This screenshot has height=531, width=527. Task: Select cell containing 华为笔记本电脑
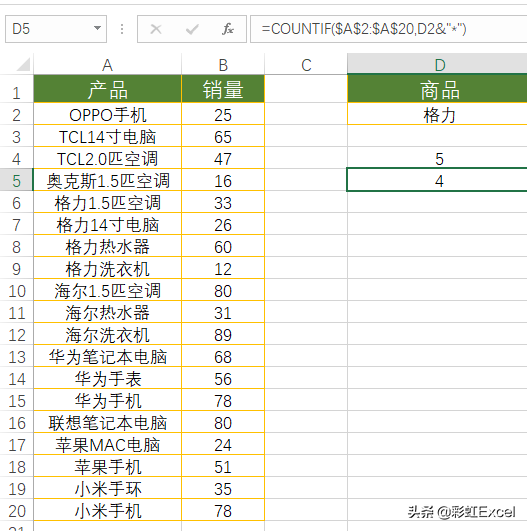[x=107, y=357]
